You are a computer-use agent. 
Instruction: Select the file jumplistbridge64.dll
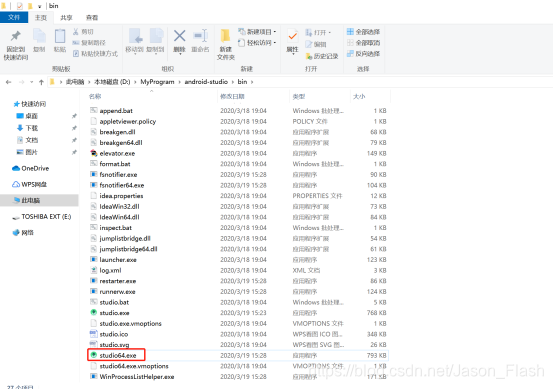click(x=128, y=249)
